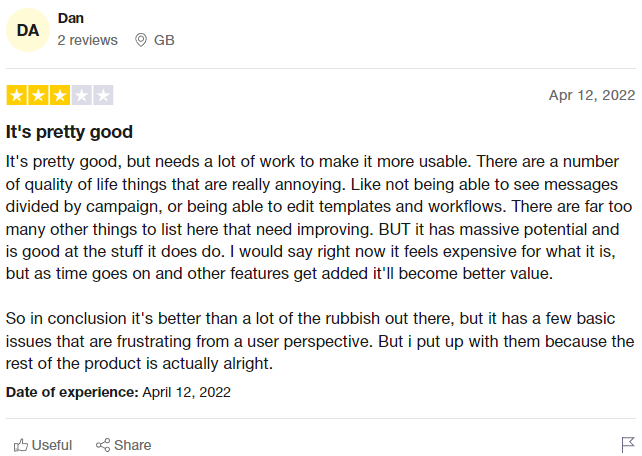Image resolution: width=642 pixels, height=456 pixels.
Task: Click the 2 reviews count
Action: pos(87,40)
